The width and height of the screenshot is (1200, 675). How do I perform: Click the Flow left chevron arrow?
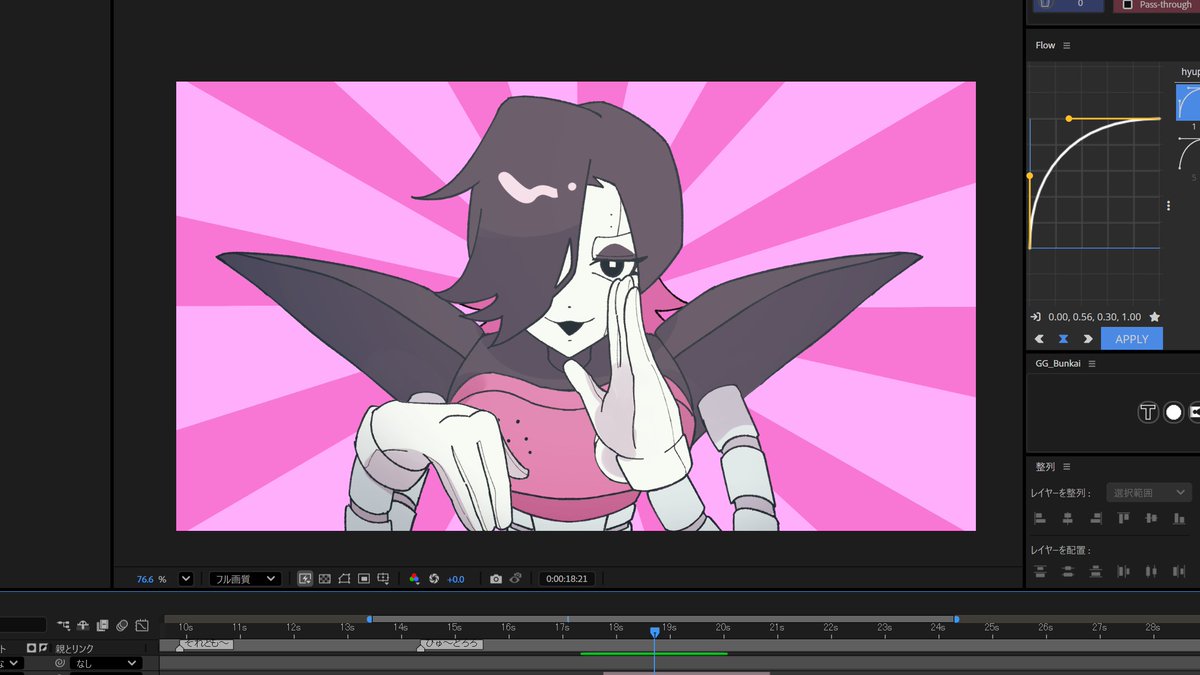[x=1039, y=339]
